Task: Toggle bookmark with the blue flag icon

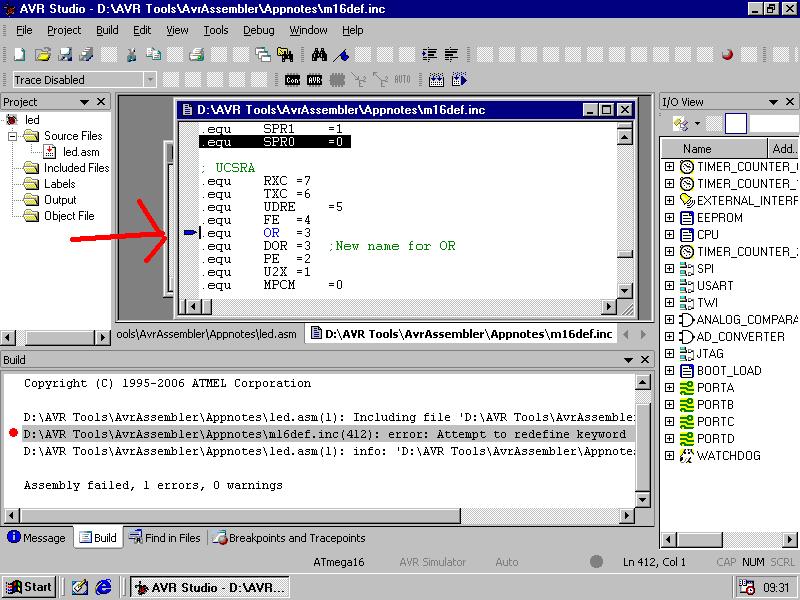Action: click(x=341, y=55)
